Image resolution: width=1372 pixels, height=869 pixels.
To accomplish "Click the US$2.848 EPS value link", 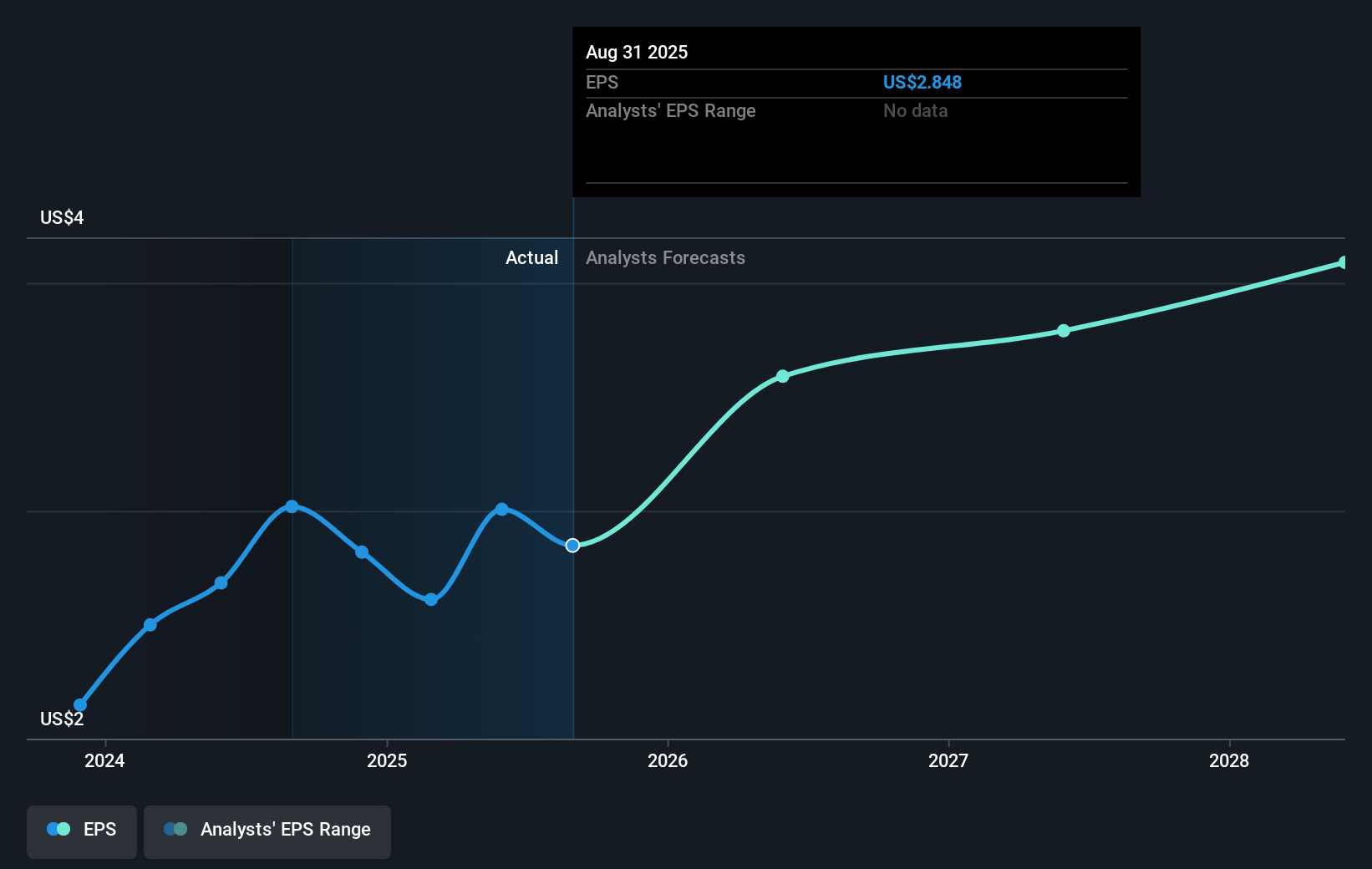I will click(922, 82).
